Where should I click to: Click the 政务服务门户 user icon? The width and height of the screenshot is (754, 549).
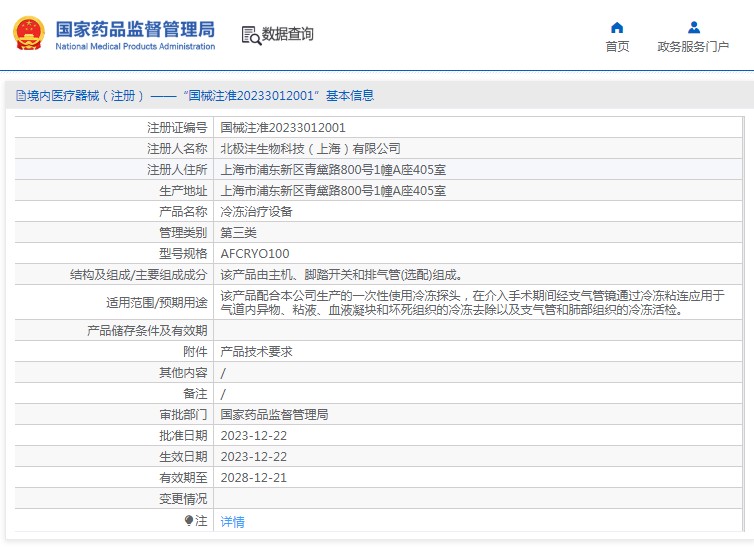coord(693,27)
